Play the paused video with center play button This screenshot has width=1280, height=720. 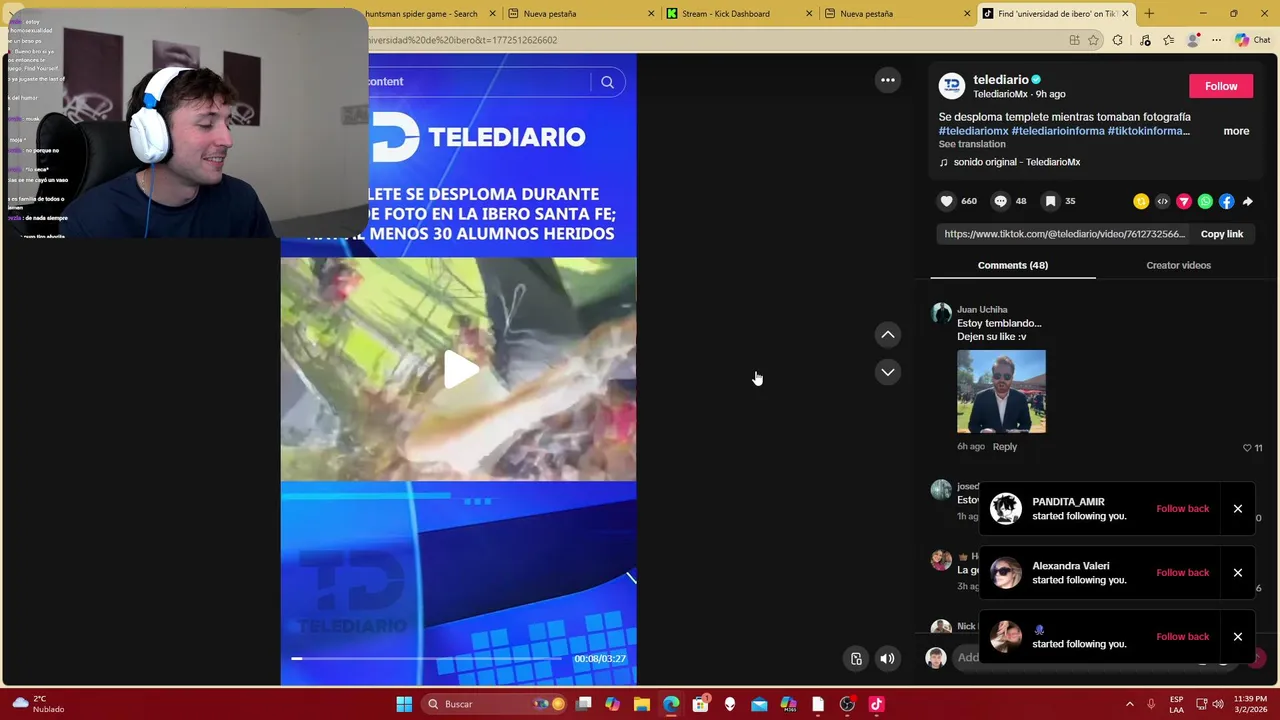tap(460, 370)
